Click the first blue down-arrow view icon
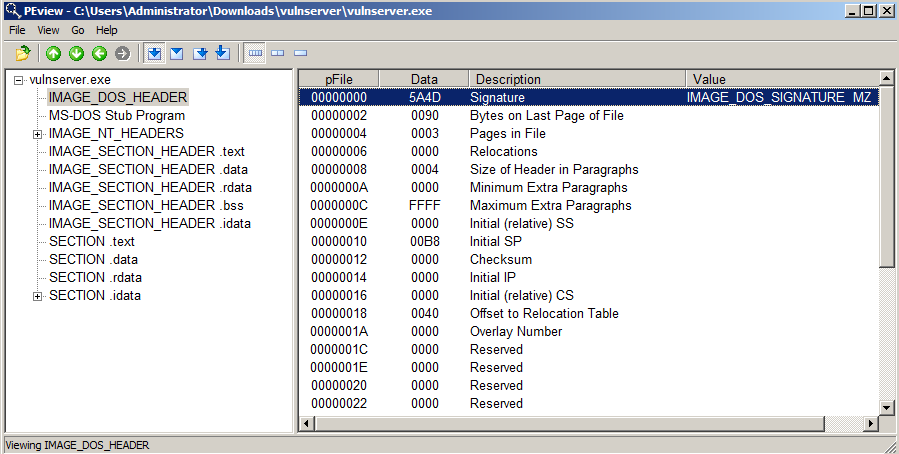The height and width of the screenshot is (454, 899). 154,53
